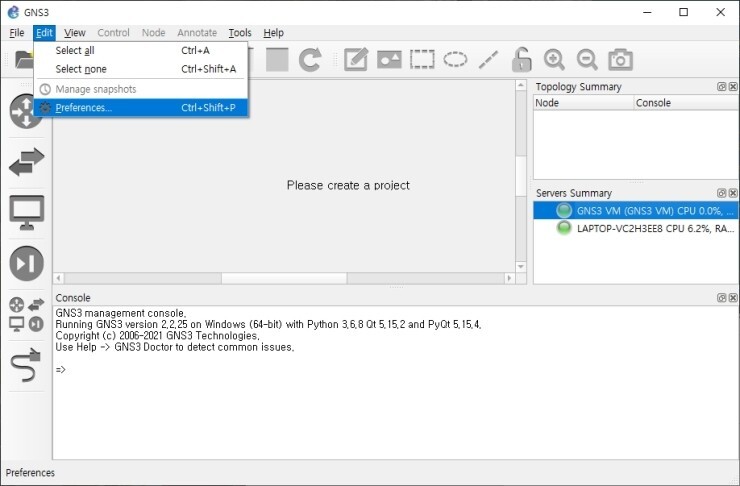Click the Console column header in Topology Summary

click(x=686, y=103)
